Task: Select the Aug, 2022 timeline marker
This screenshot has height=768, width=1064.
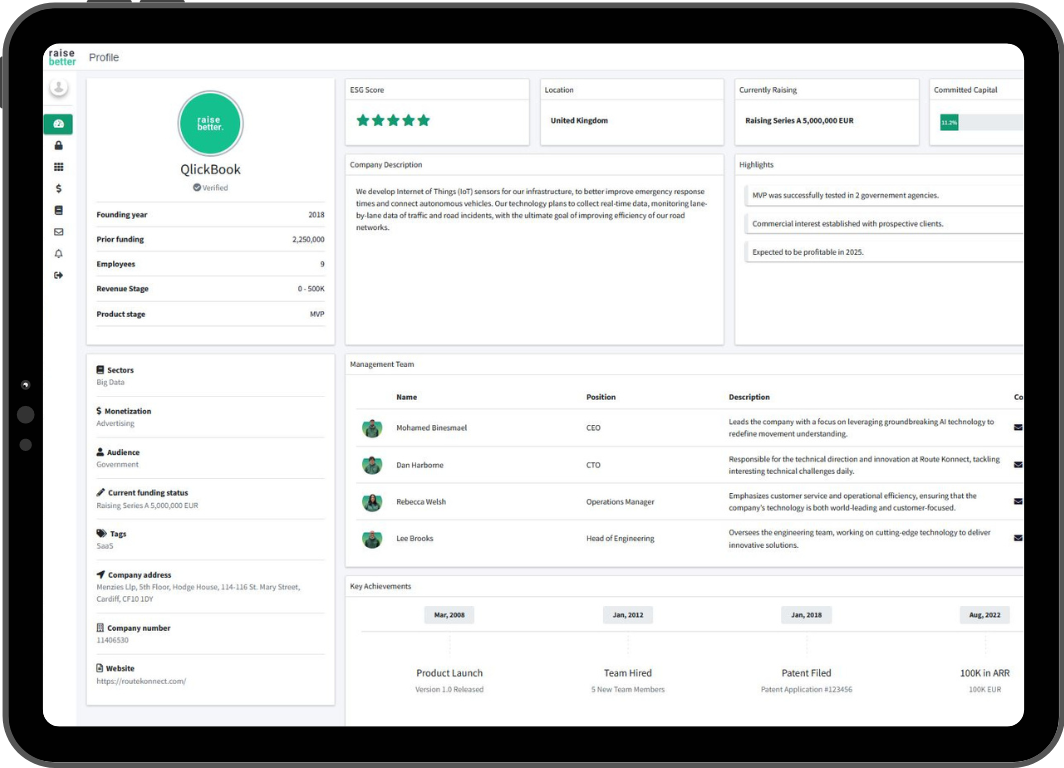Action: tap(985, 615)
